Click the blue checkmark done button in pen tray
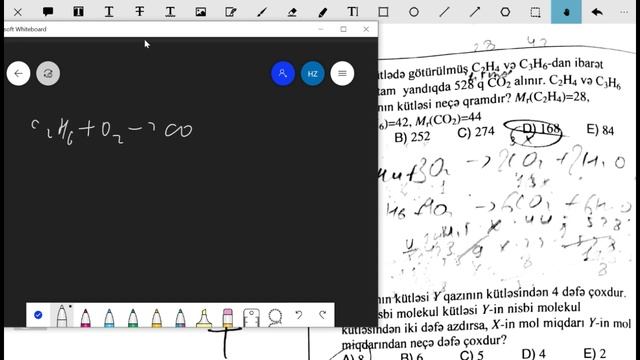The image size is (640, 360). coord(38,315)
